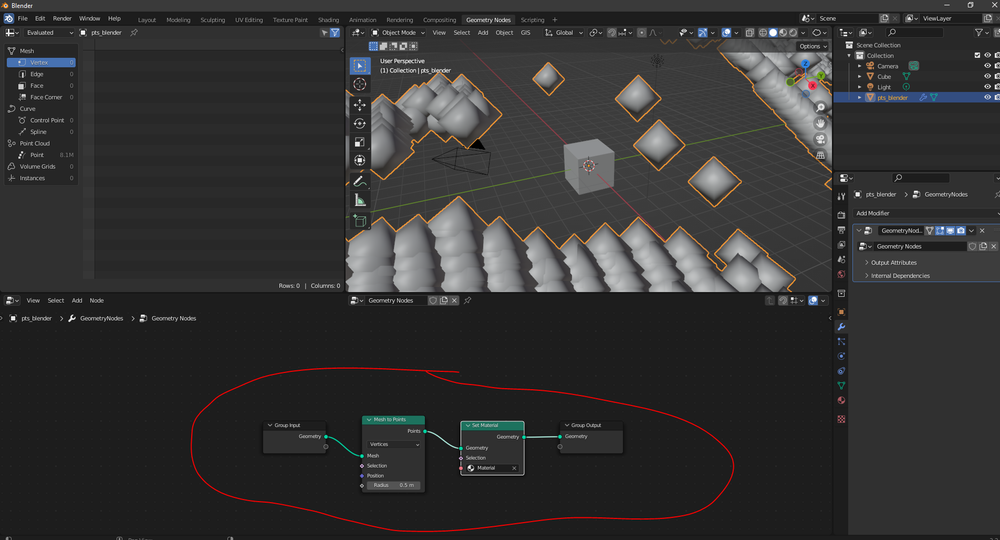Pick the Add Cube tool
This screenshot has height=540, width=1000.
click(360, 221)
